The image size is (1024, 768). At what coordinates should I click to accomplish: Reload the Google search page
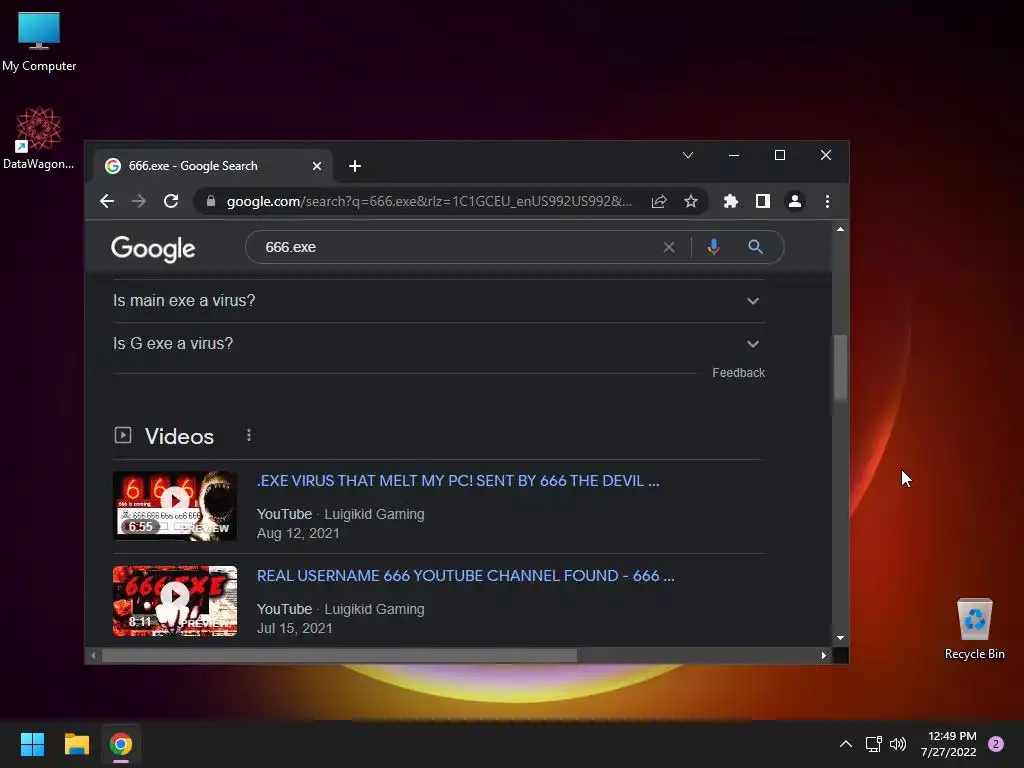click(171, 201)
